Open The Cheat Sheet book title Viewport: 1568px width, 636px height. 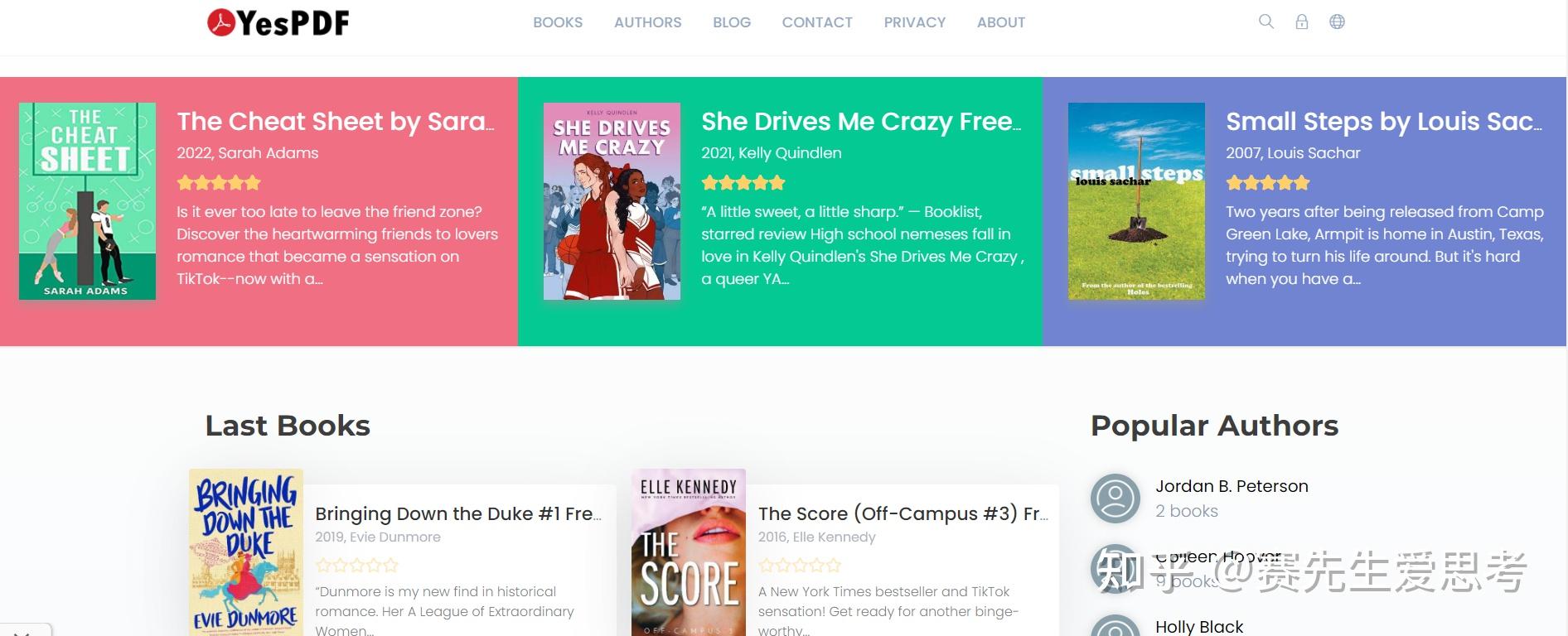coord(336,122)
